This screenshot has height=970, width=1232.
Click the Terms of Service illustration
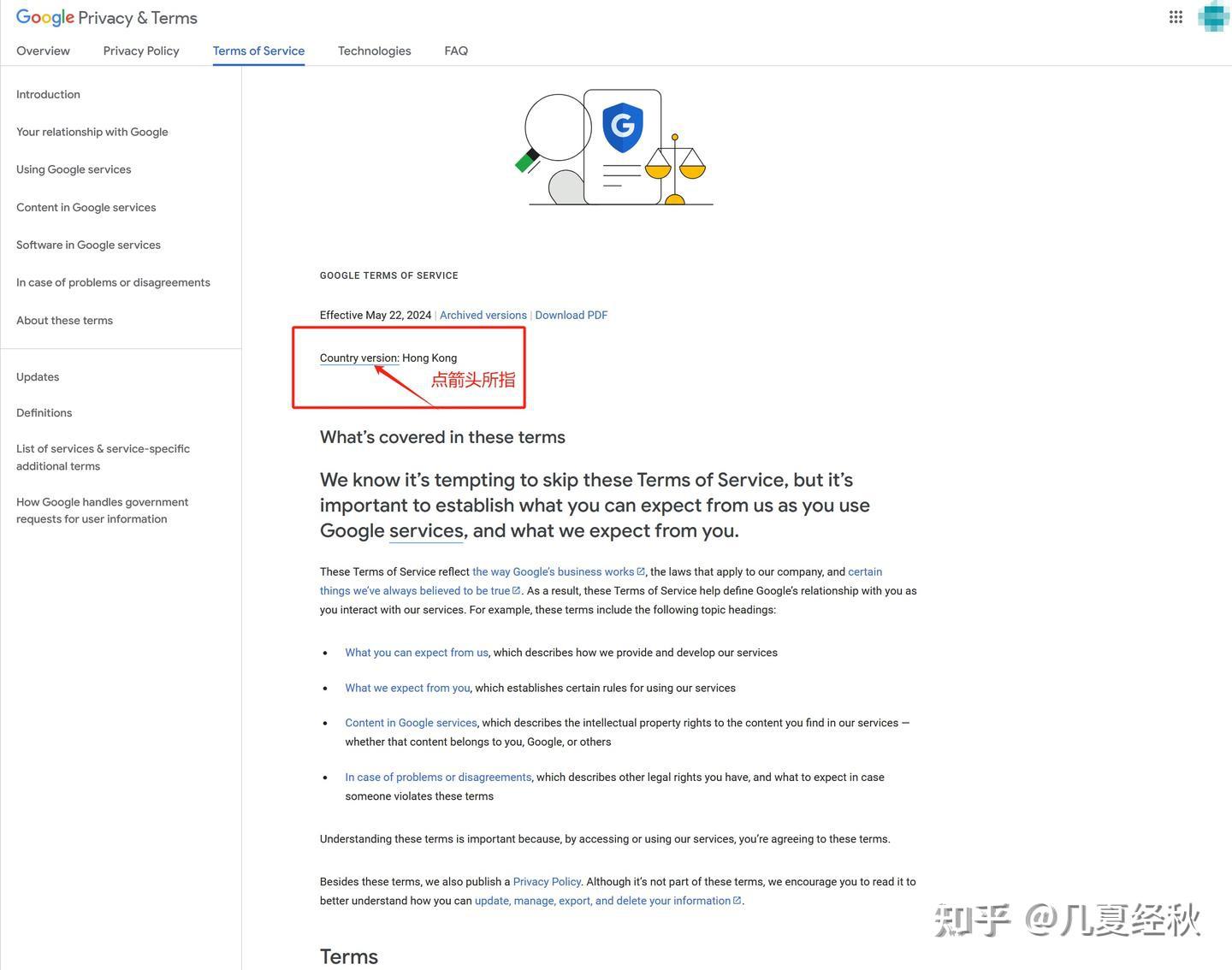614,148
